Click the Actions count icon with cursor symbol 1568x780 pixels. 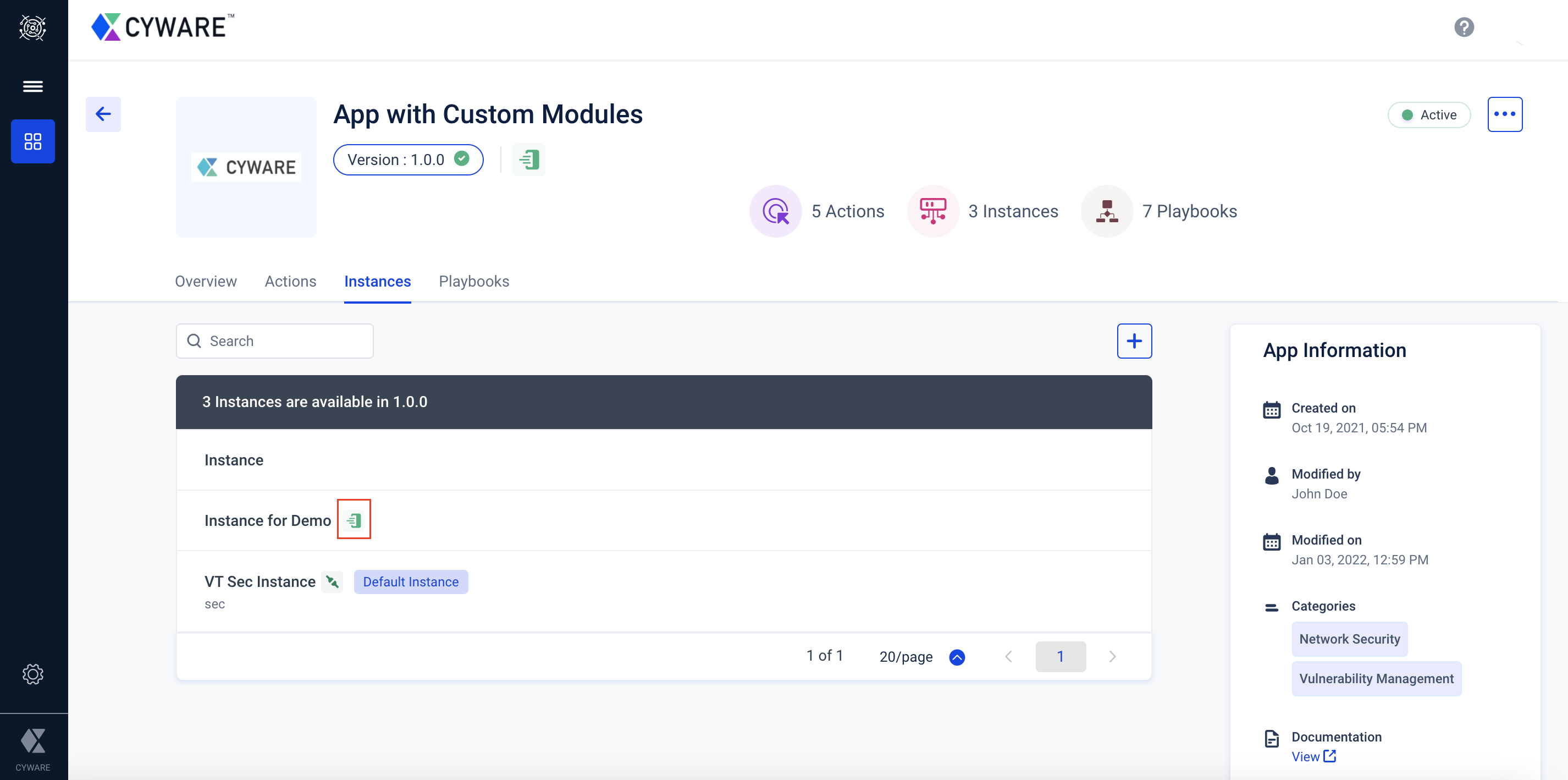777,210
